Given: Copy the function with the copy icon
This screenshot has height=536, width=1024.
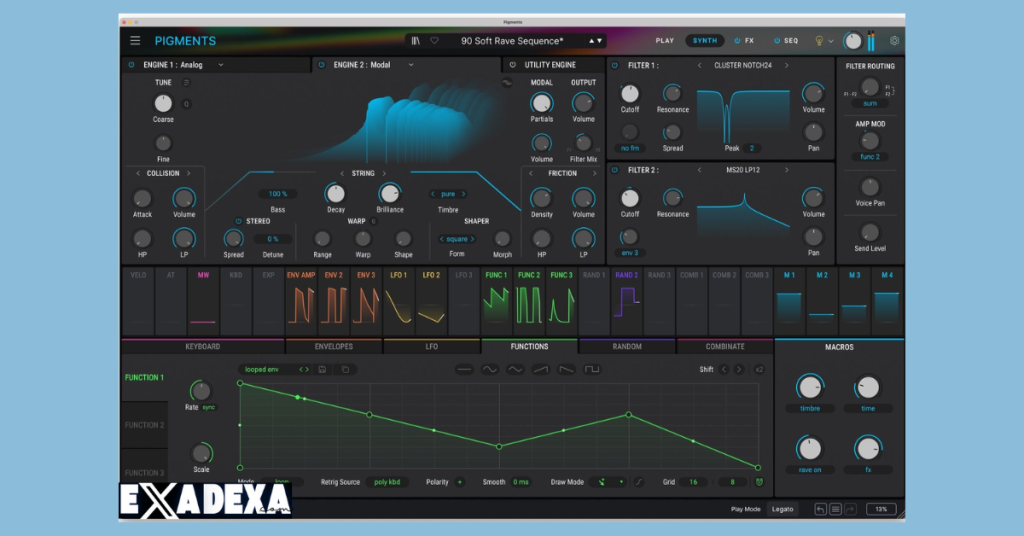Looking at the screenshot, I should coord(345,370).
